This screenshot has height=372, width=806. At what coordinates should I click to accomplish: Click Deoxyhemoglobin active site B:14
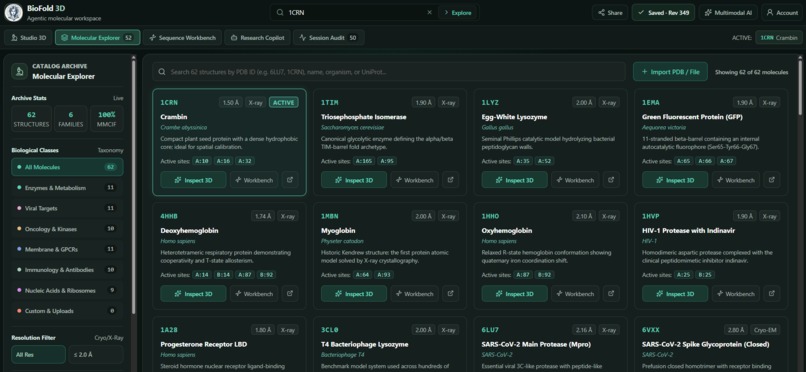coord(223,275)
